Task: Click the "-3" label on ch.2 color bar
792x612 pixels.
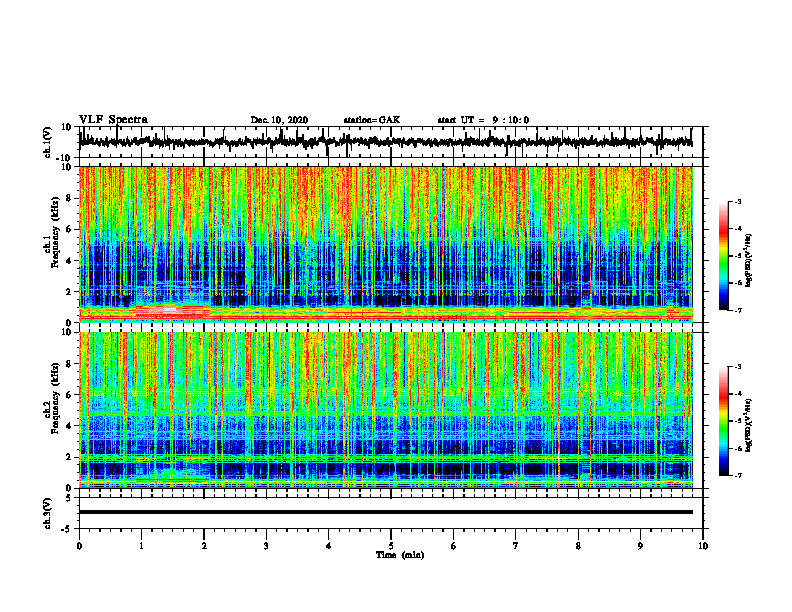Action: 737,367
